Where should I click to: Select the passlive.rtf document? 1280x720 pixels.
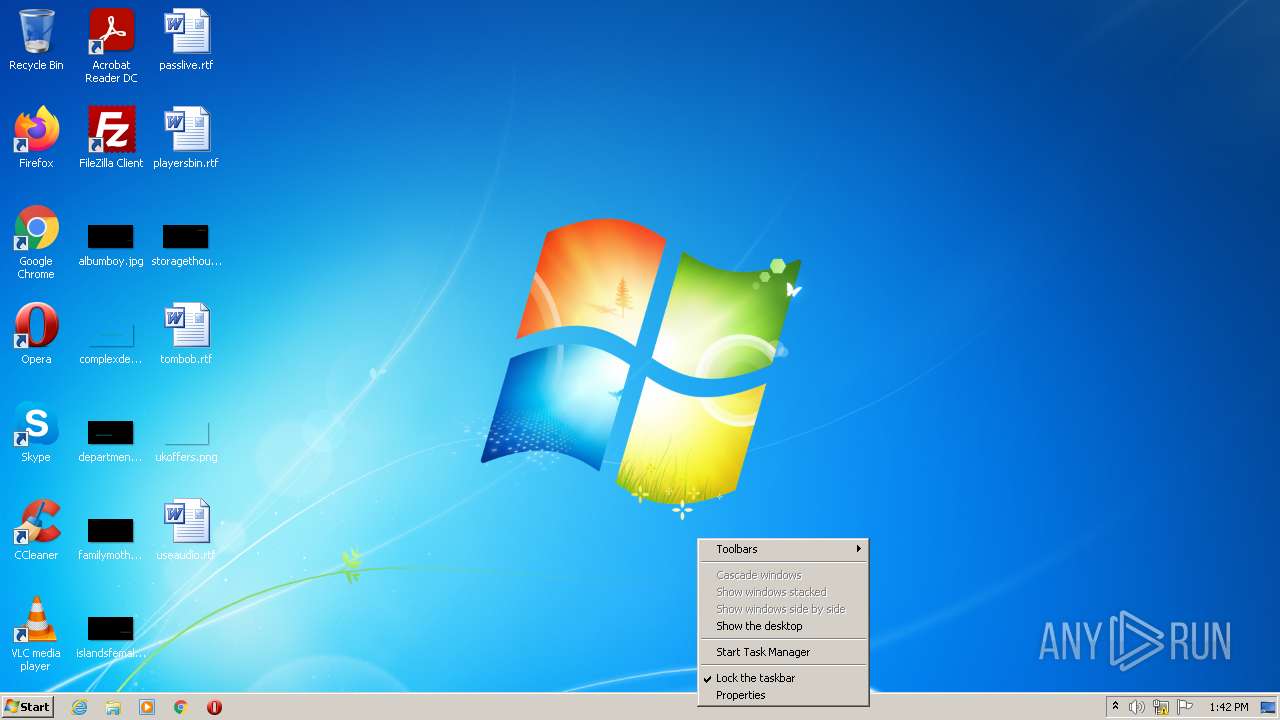click(186, 40)
